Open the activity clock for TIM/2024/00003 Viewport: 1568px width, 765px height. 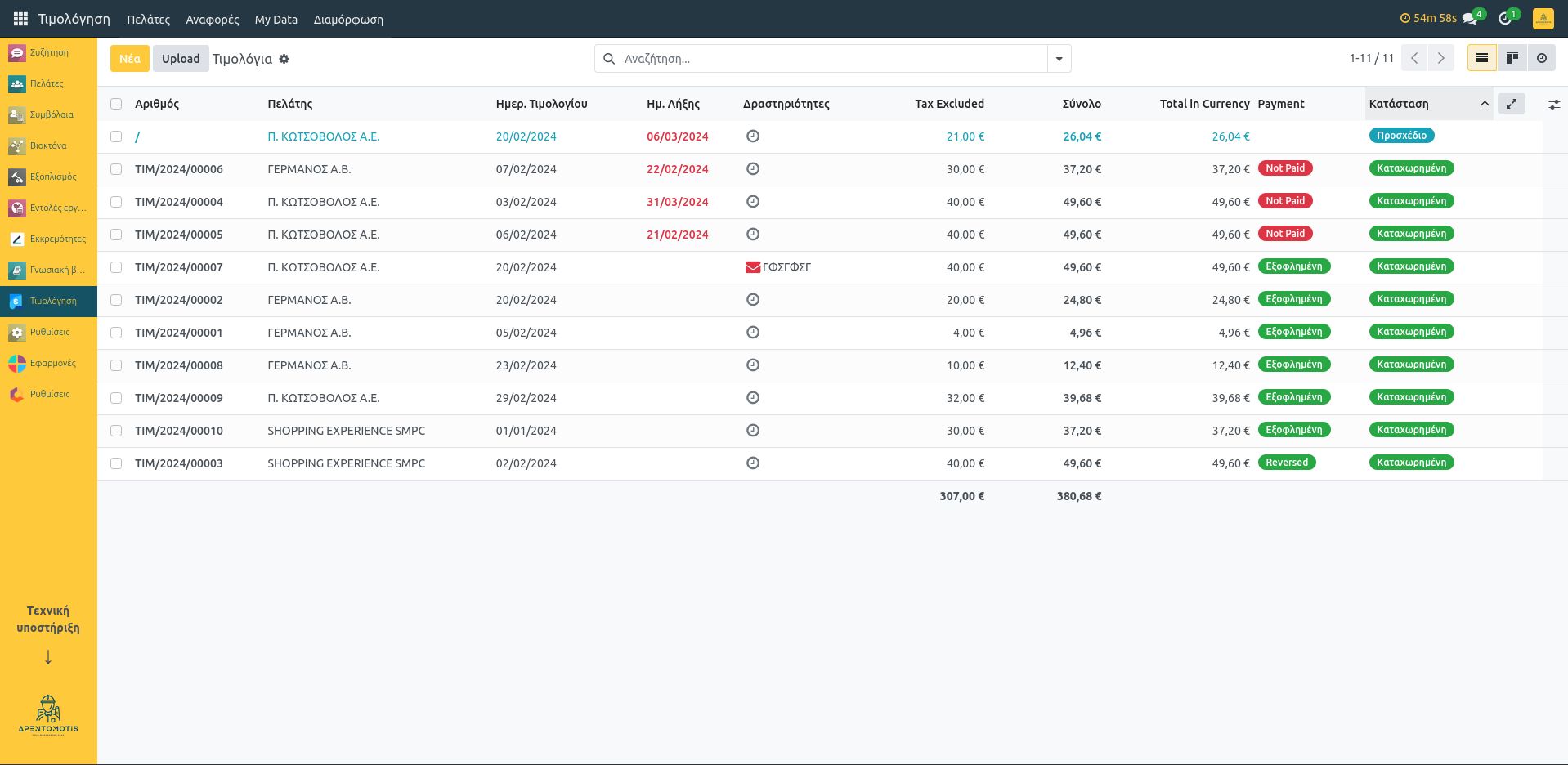click(x=753, y=463)
